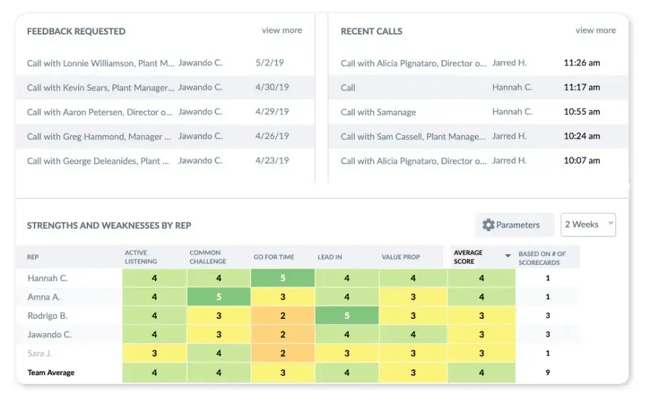Screen dimensions: 650x394
Task: Click Jarred H. on the 10:24 am call
Action: (509, 136)
